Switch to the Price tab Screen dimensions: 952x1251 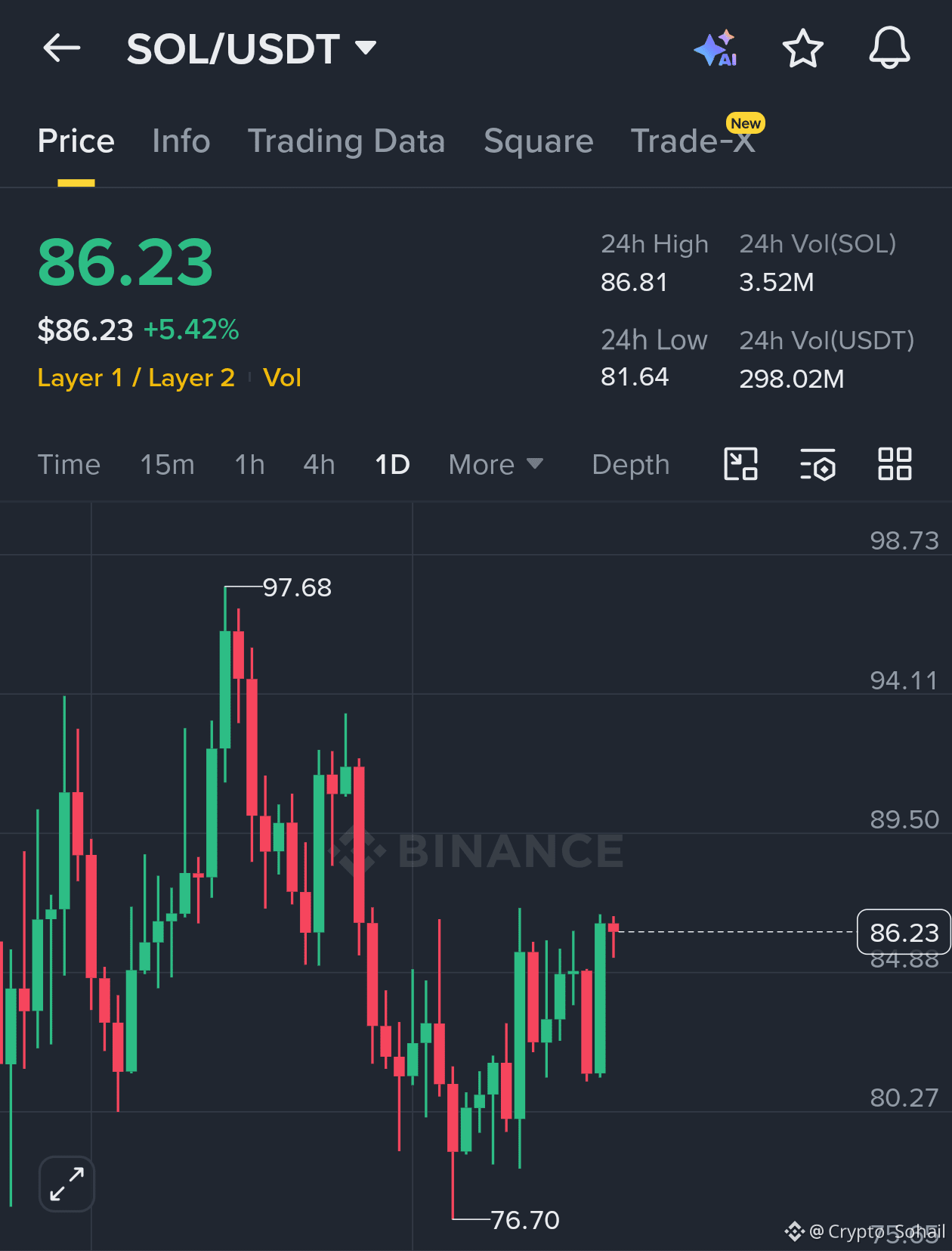tap(76, 141)
